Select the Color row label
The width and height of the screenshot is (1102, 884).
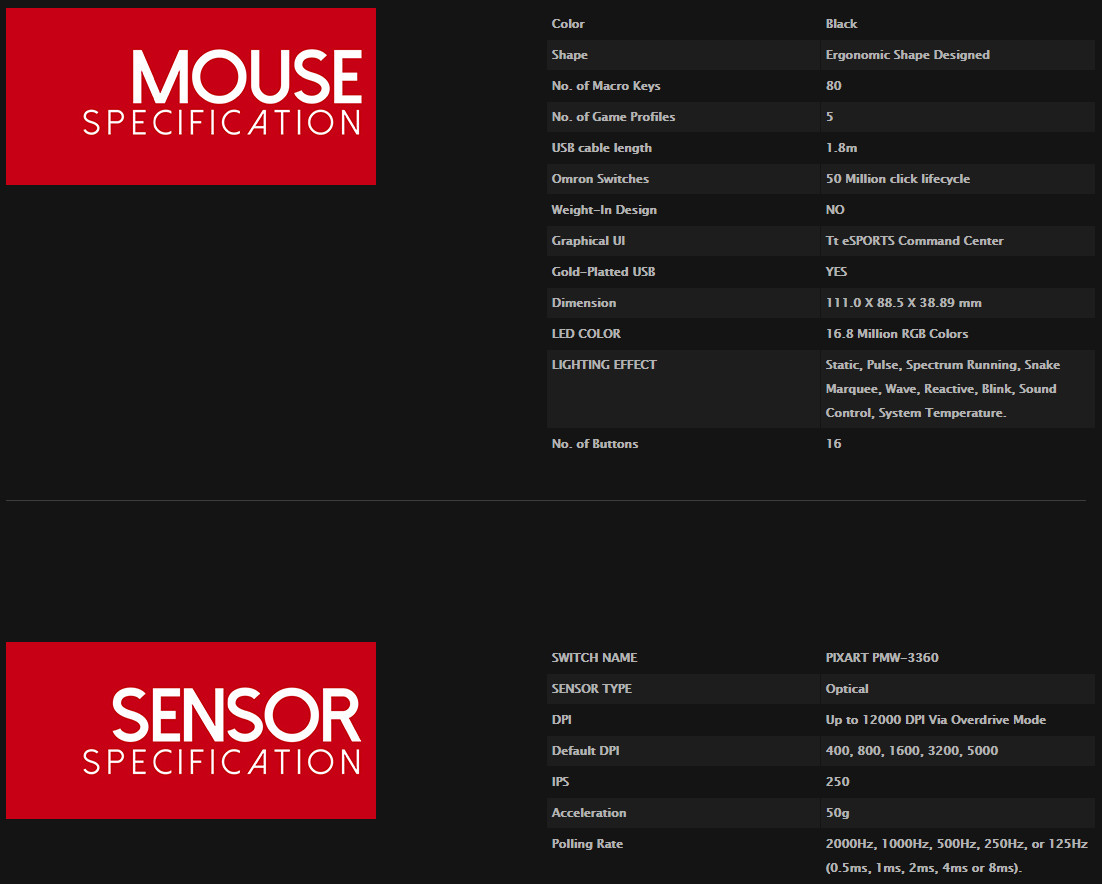568,24
